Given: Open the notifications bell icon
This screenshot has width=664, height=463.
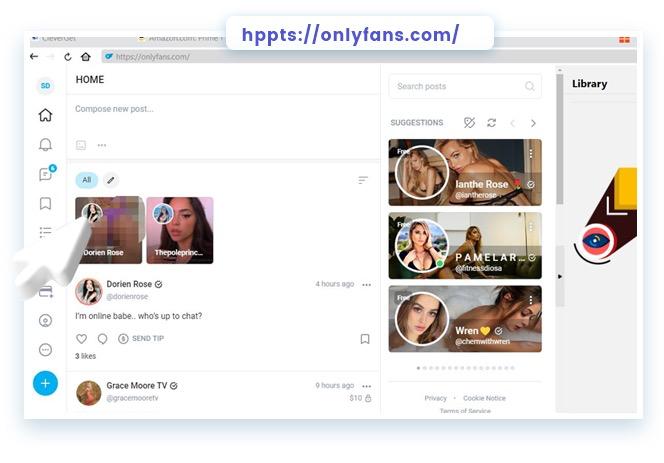Looking at the screenshot, I should 45,145.
